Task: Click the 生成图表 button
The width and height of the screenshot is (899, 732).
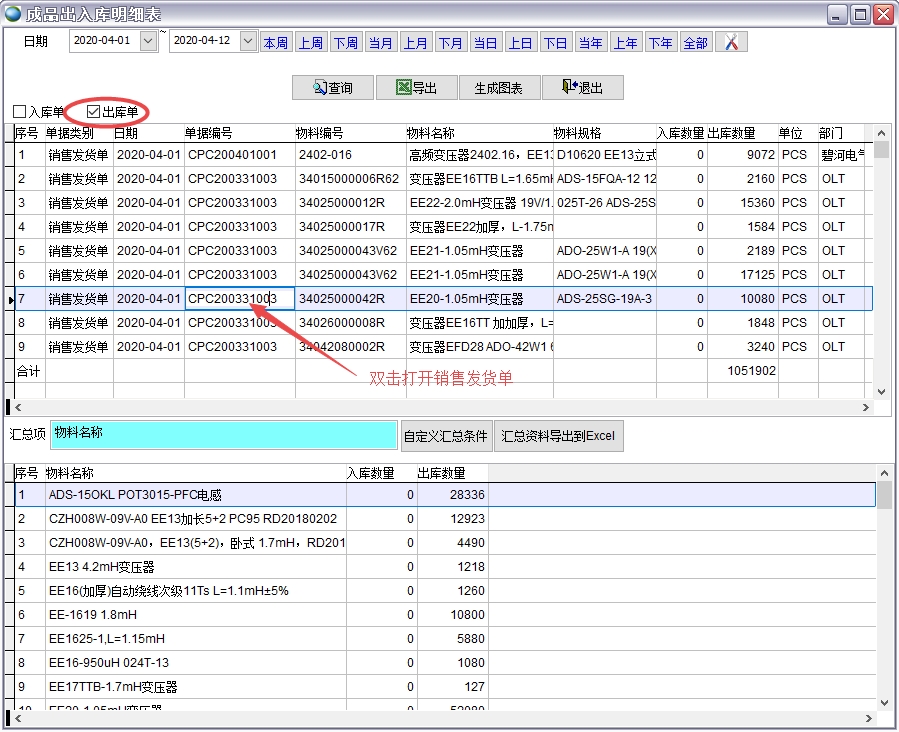Action: coord(498,88)
